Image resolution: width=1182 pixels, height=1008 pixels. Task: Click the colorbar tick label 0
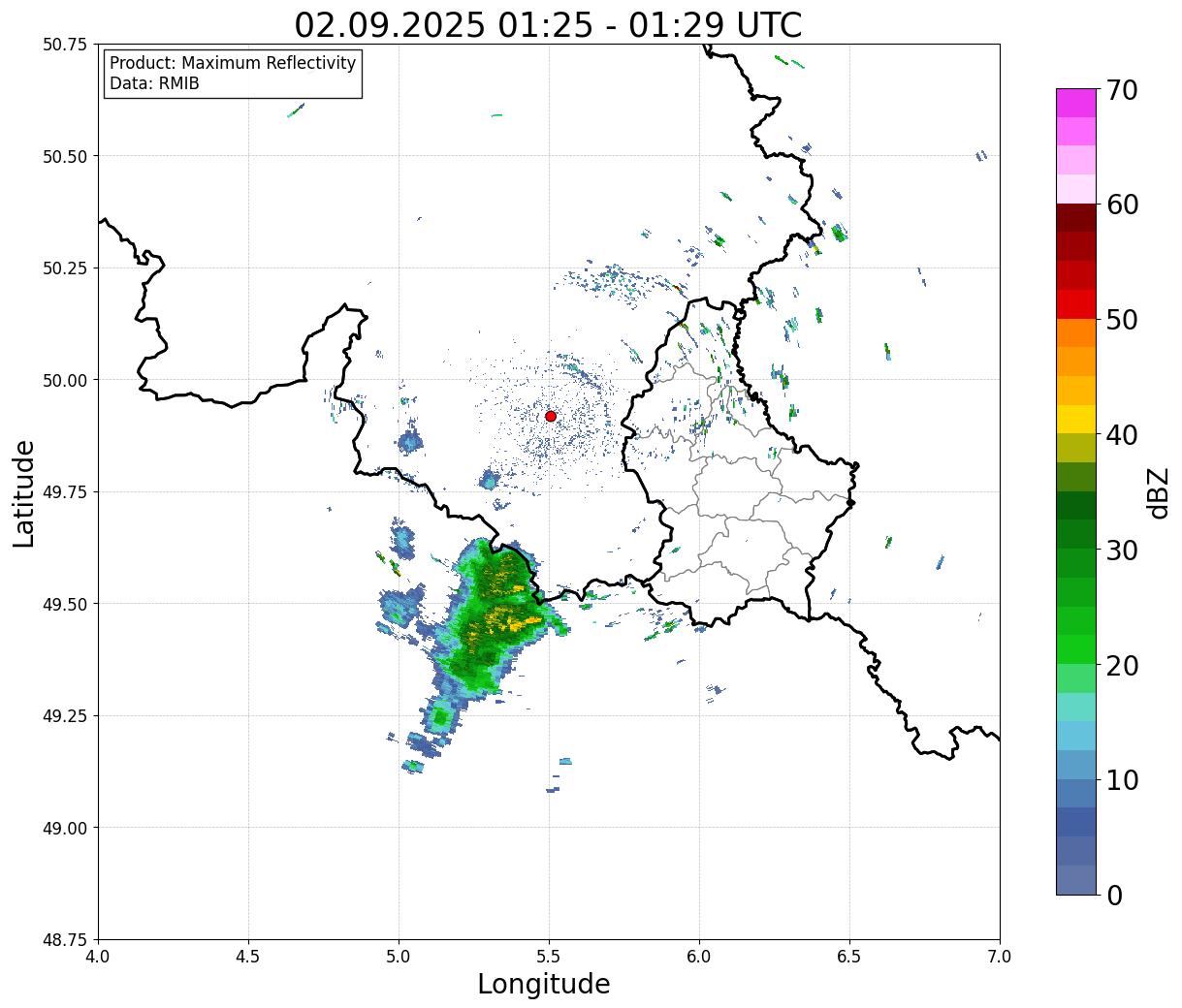(1113, 895)
